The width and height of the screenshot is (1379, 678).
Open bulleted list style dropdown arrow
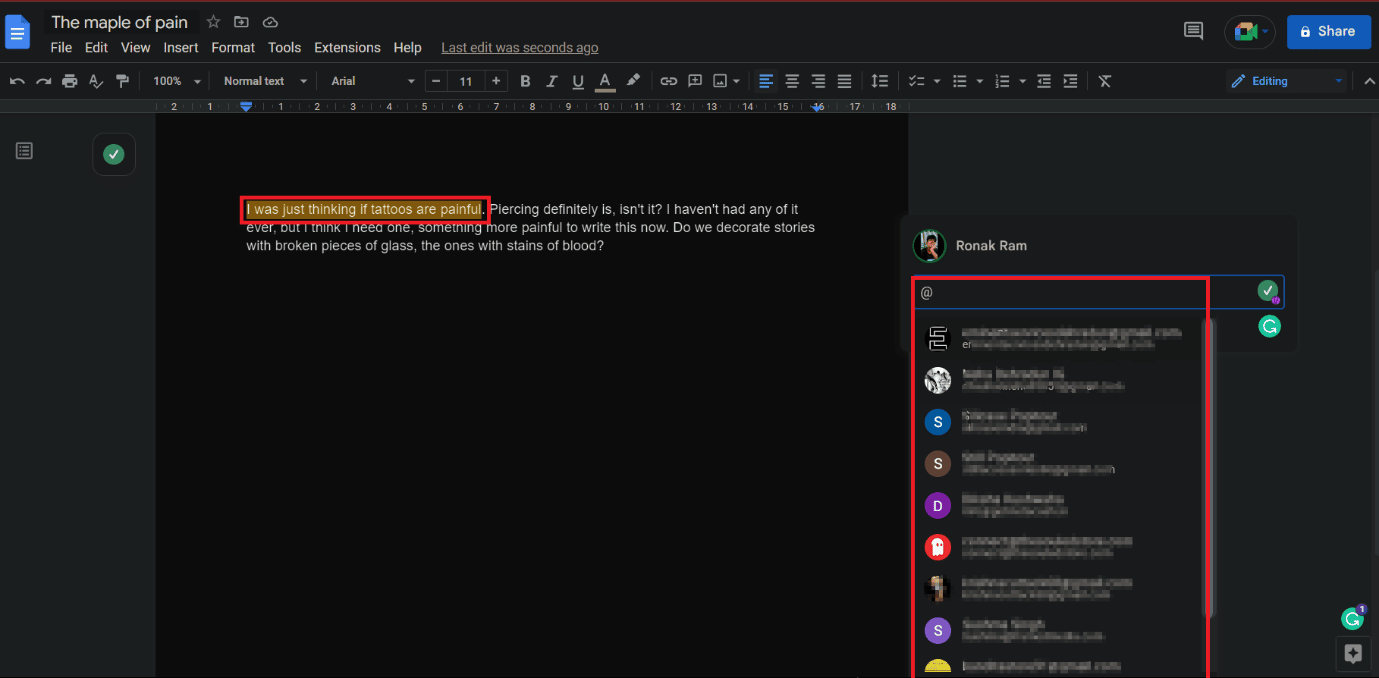point(980,81)
